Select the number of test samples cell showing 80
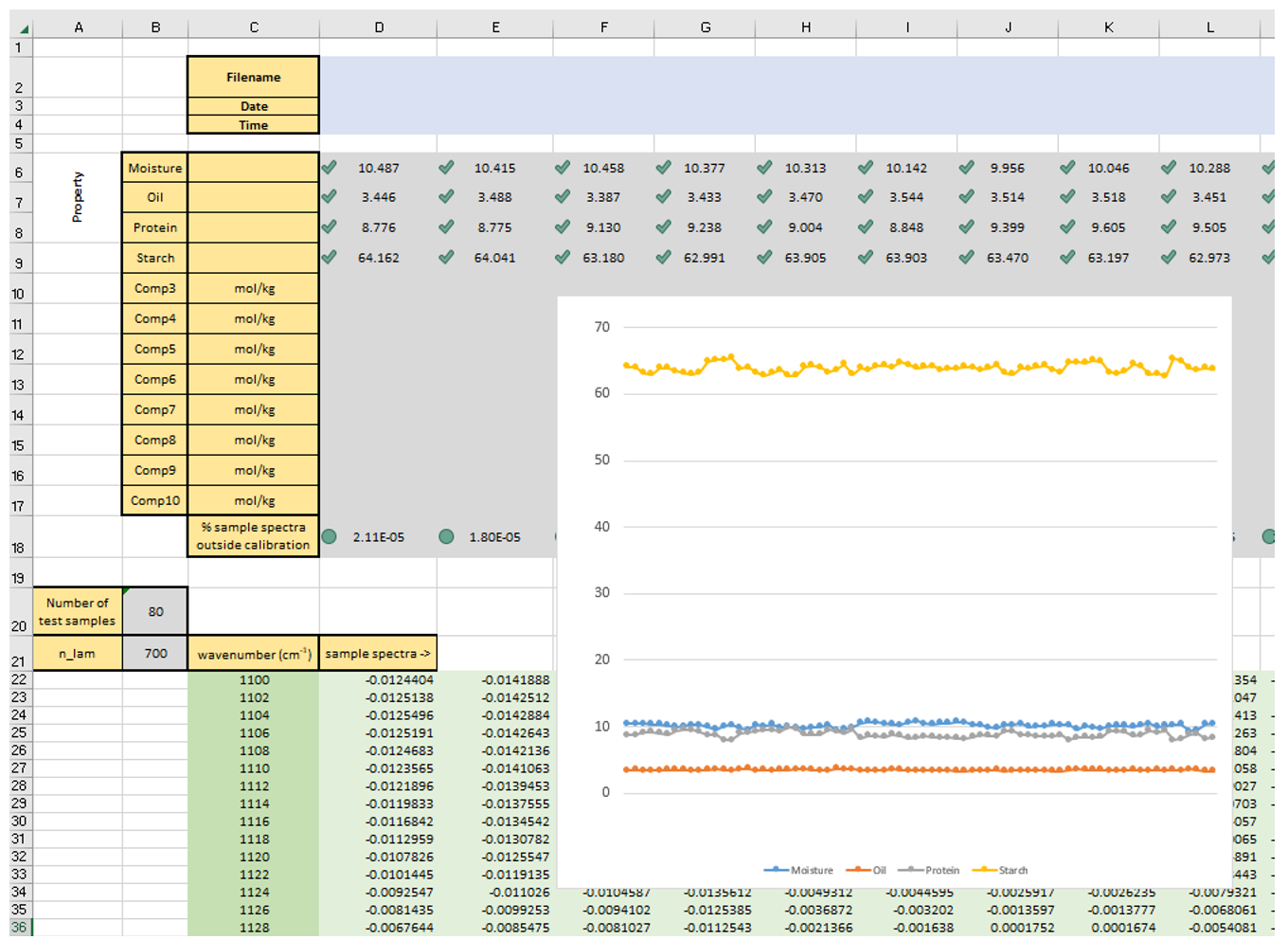The width and height of the screenshot is (1288, 939). point(155,611)
